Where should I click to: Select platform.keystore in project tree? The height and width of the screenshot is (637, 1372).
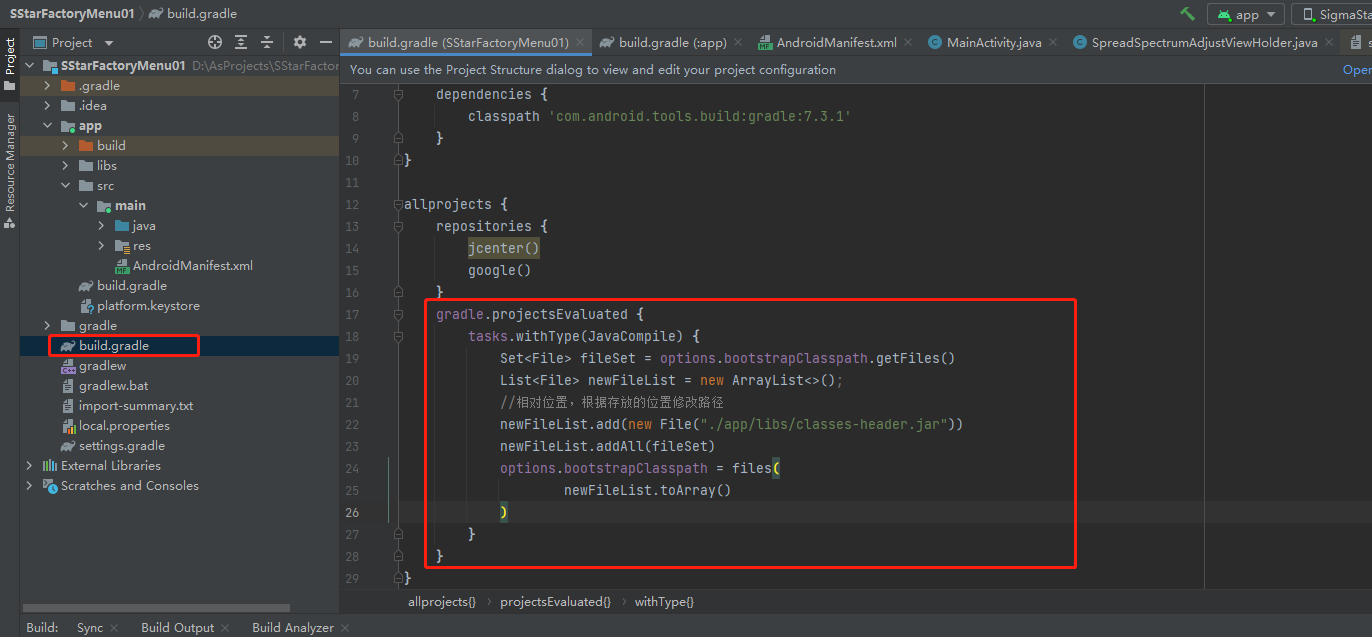[148, 306]
